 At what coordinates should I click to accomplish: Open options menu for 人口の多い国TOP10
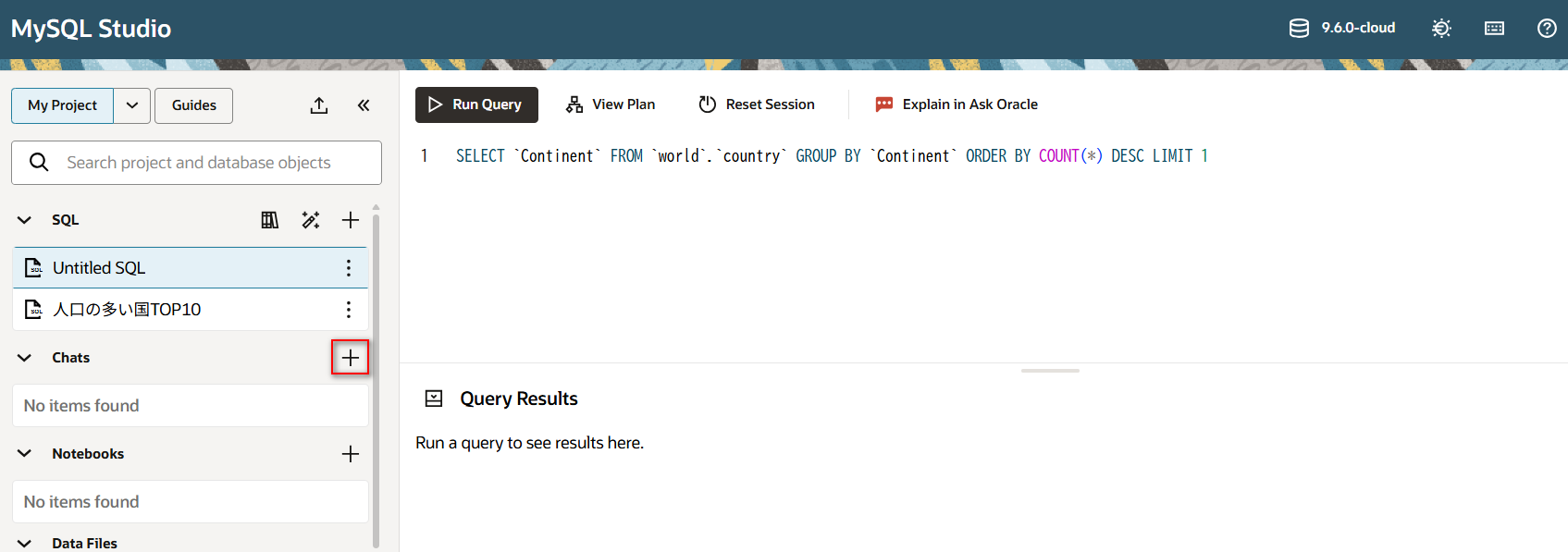point(348,310)
